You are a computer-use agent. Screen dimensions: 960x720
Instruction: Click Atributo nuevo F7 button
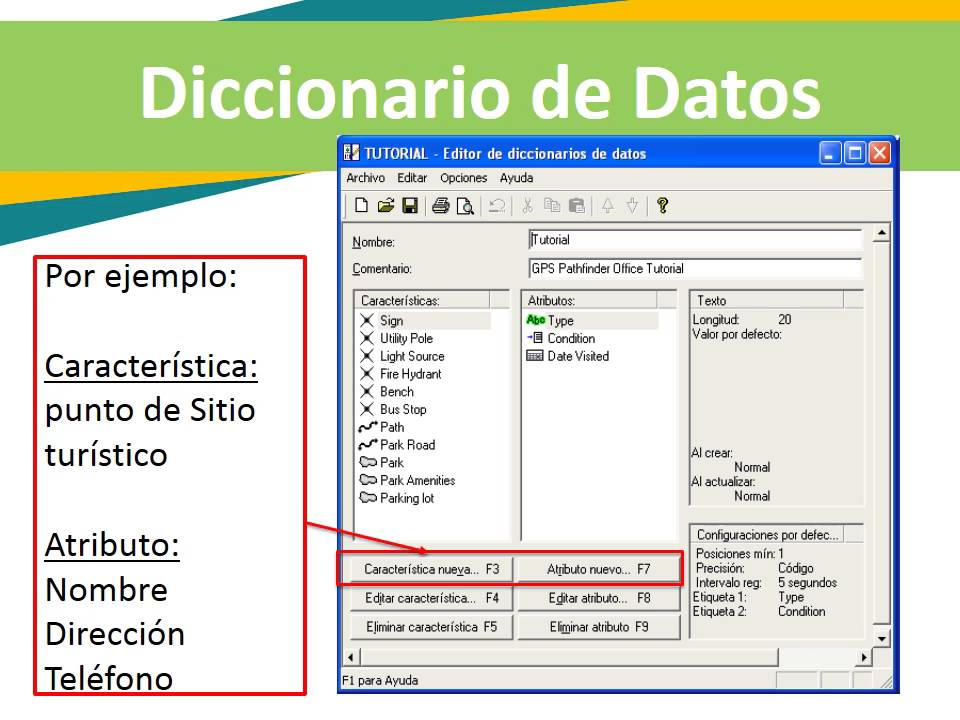point(599,569)
